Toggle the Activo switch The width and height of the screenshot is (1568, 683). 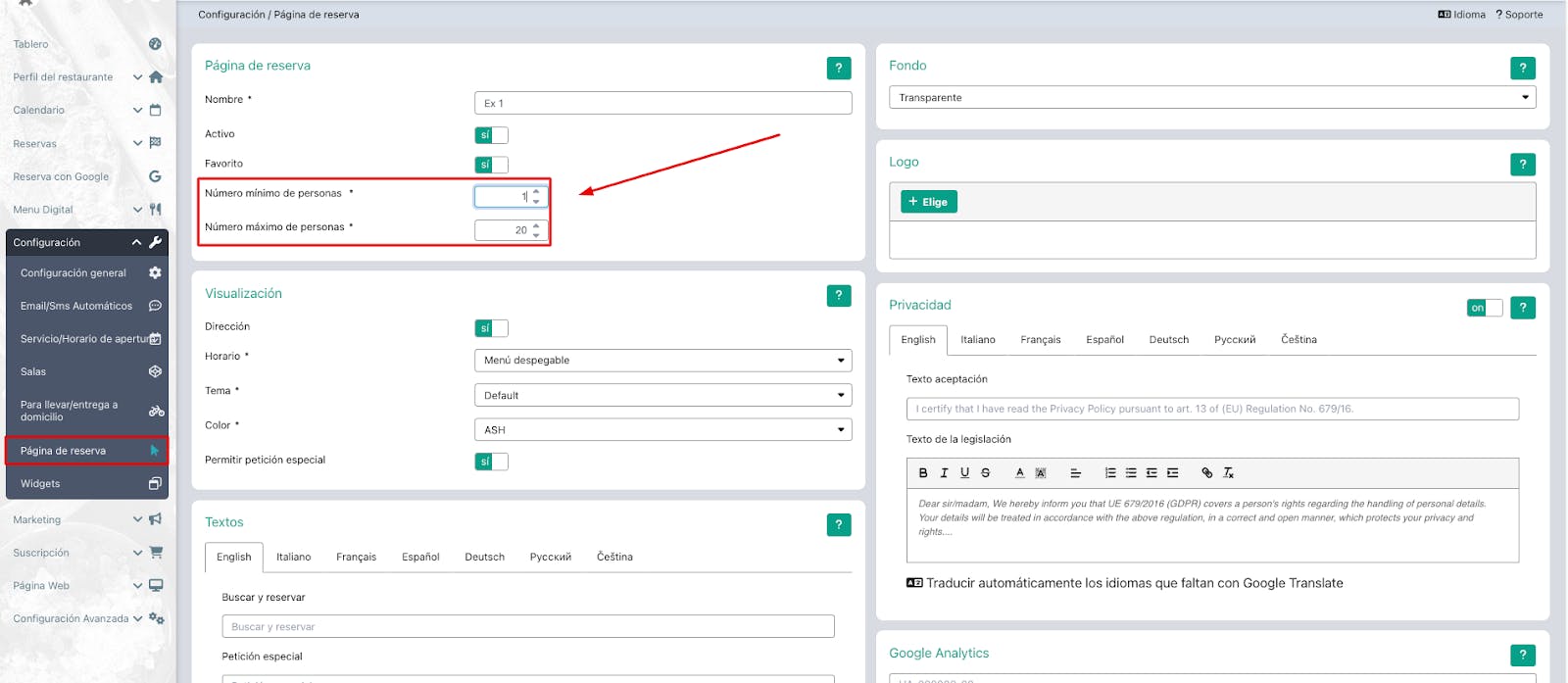(x=491, y=135)
